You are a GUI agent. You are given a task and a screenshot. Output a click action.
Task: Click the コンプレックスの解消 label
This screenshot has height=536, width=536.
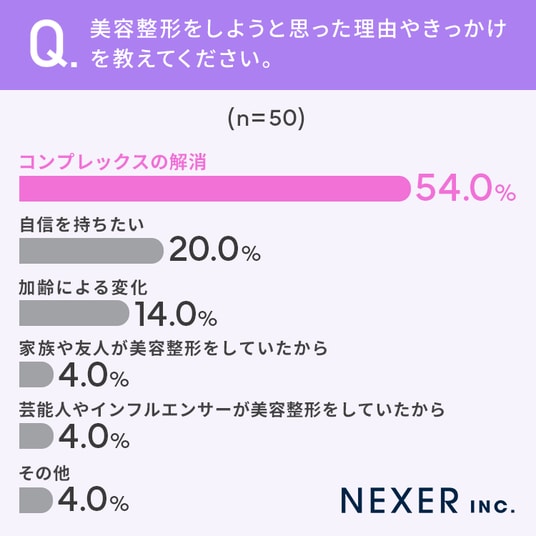(113, 162)
